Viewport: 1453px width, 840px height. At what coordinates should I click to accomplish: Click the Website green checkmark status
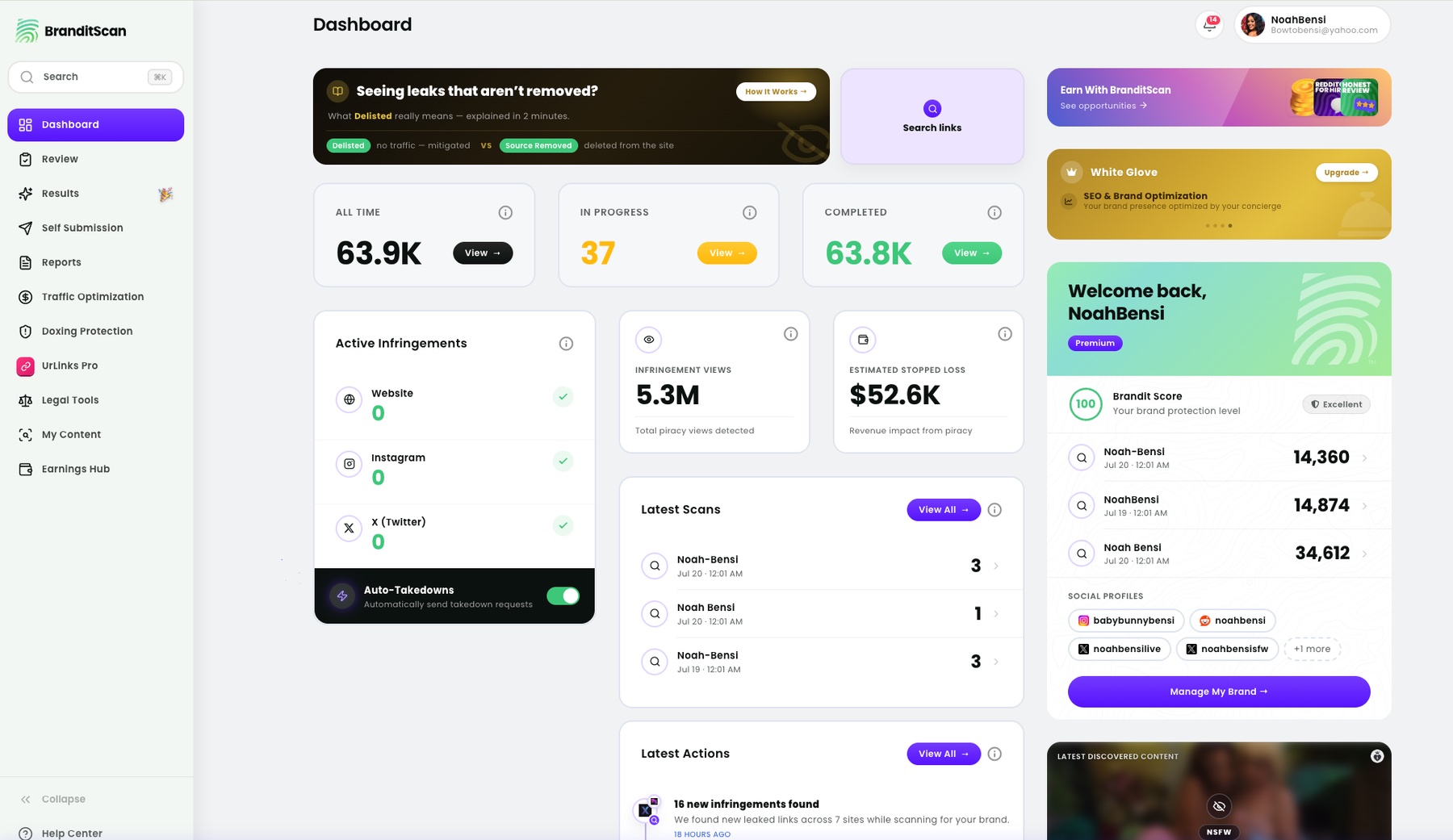(563, 397)
